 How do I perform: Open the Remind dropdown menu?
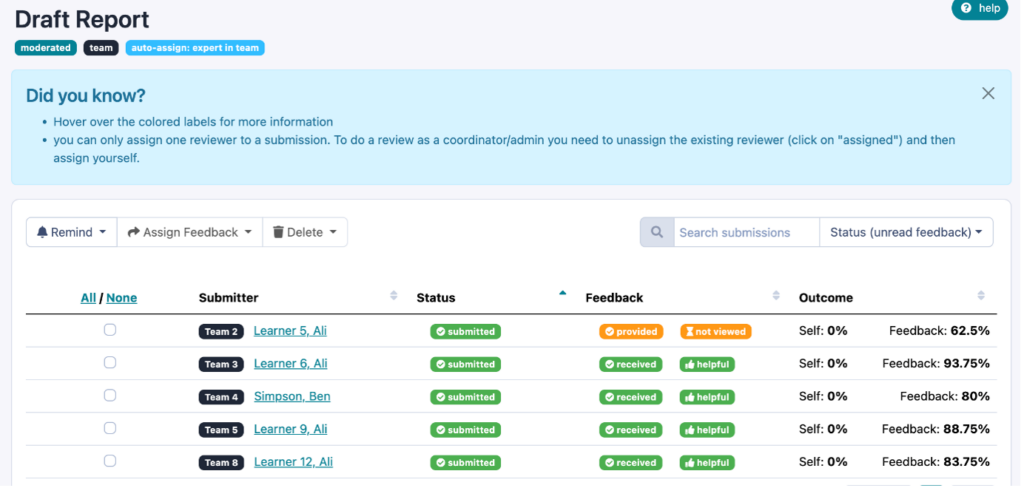(71, 232)
